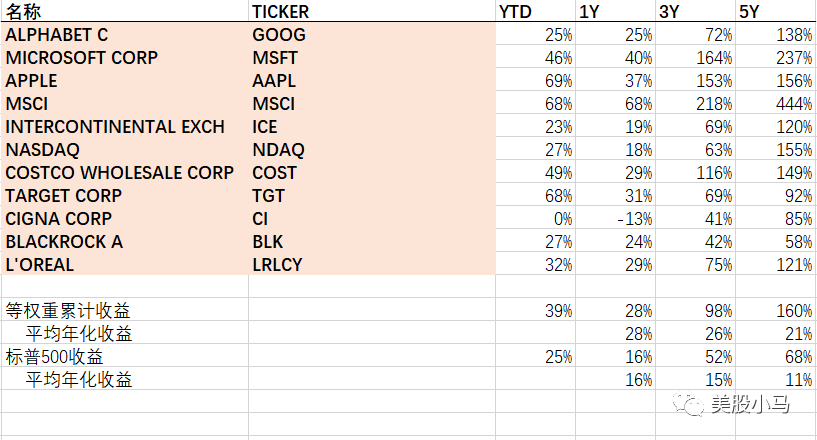This screenshot has height=440, width=817.
Task: Select the YTD column header
Action: [x=536, y=11]
